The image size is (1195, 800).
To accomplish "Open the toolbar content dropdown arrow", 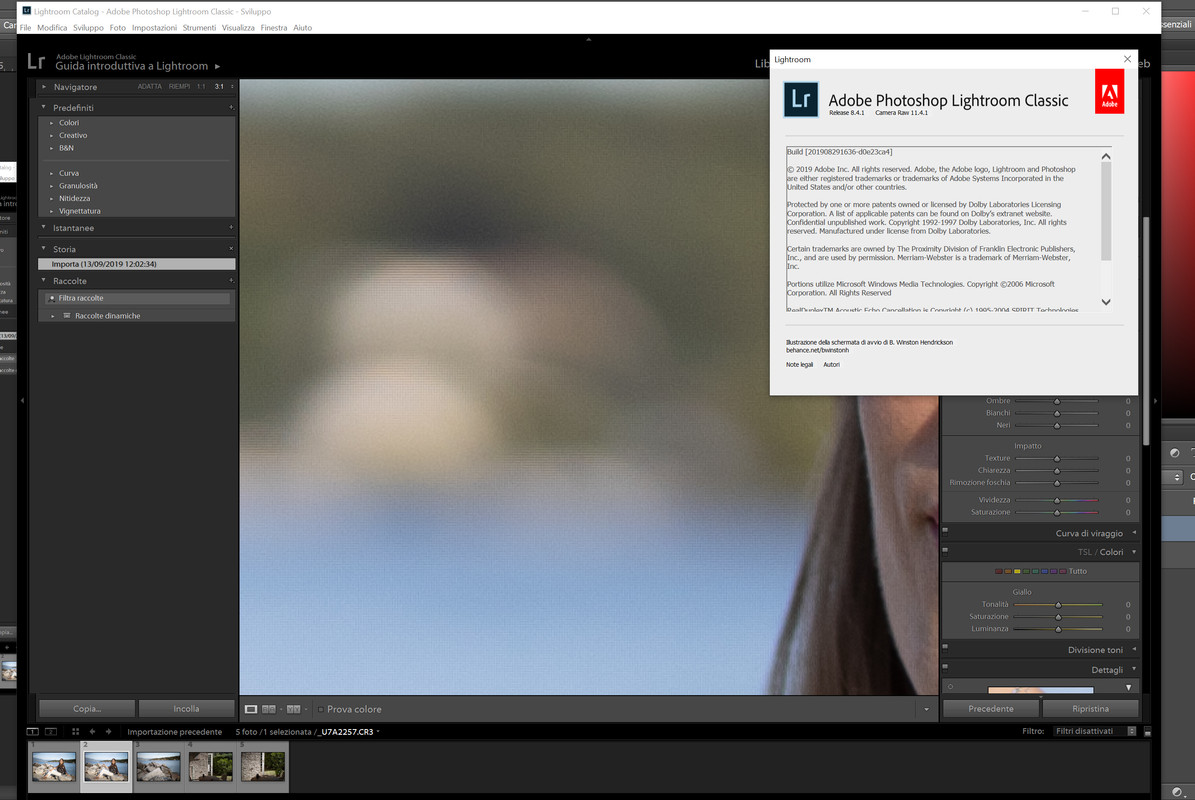I will [x=926, y=709].
